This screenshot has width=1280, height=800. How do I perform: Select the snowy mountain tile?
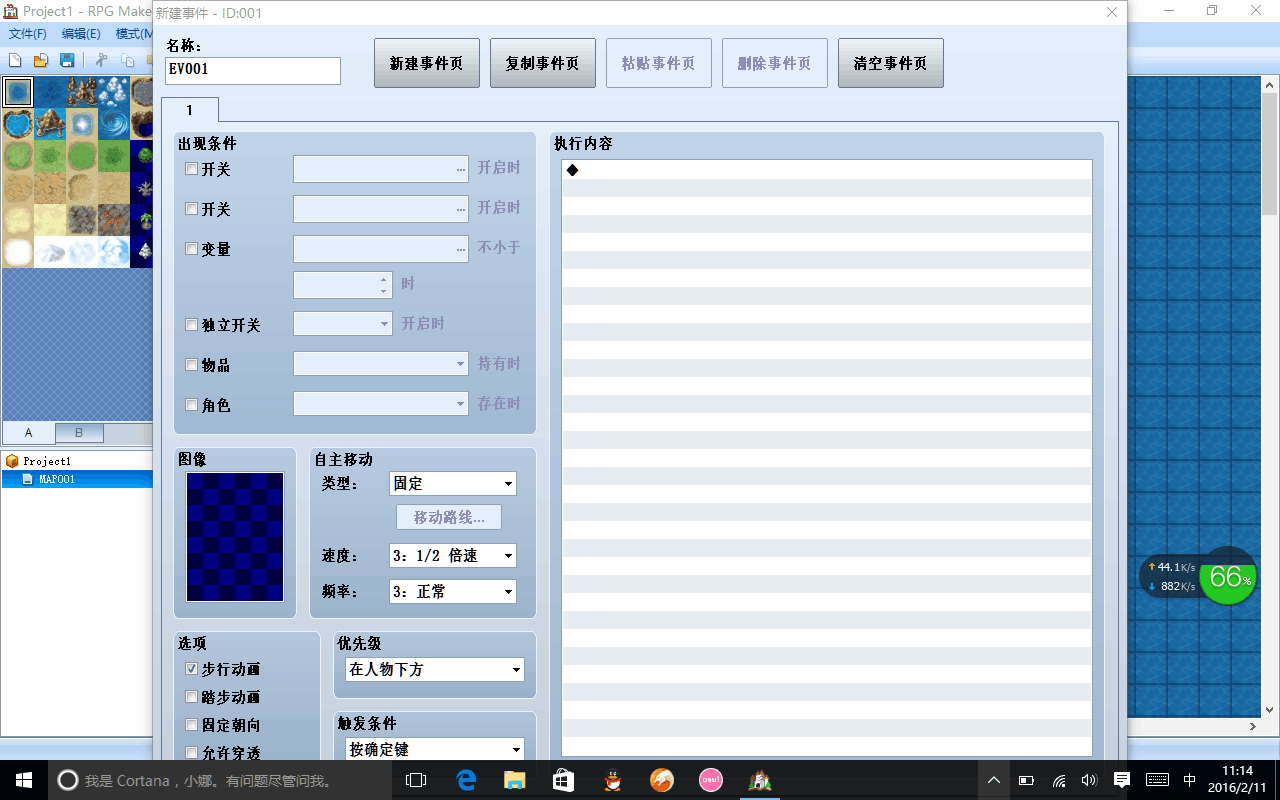click(x=50, y=252)
